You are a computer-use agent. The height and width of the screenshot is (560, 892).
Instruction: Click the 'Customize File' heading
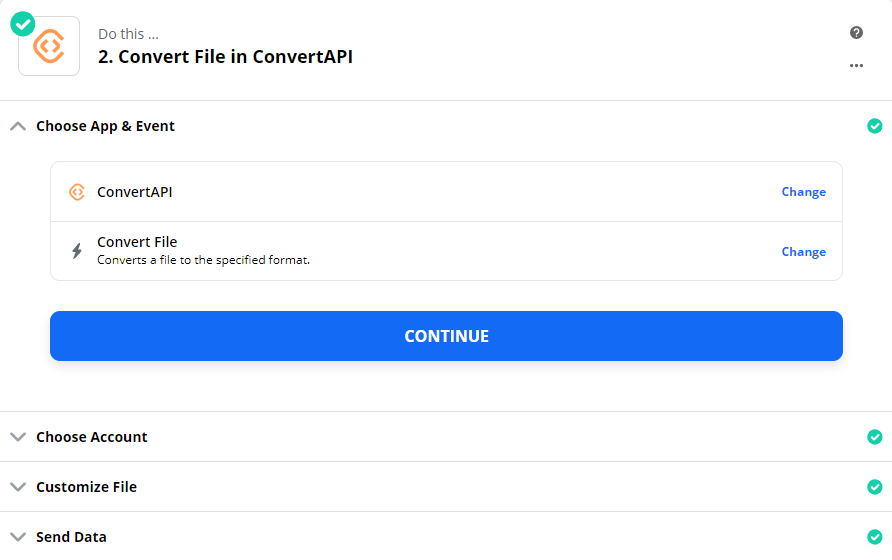pos(86,487)
